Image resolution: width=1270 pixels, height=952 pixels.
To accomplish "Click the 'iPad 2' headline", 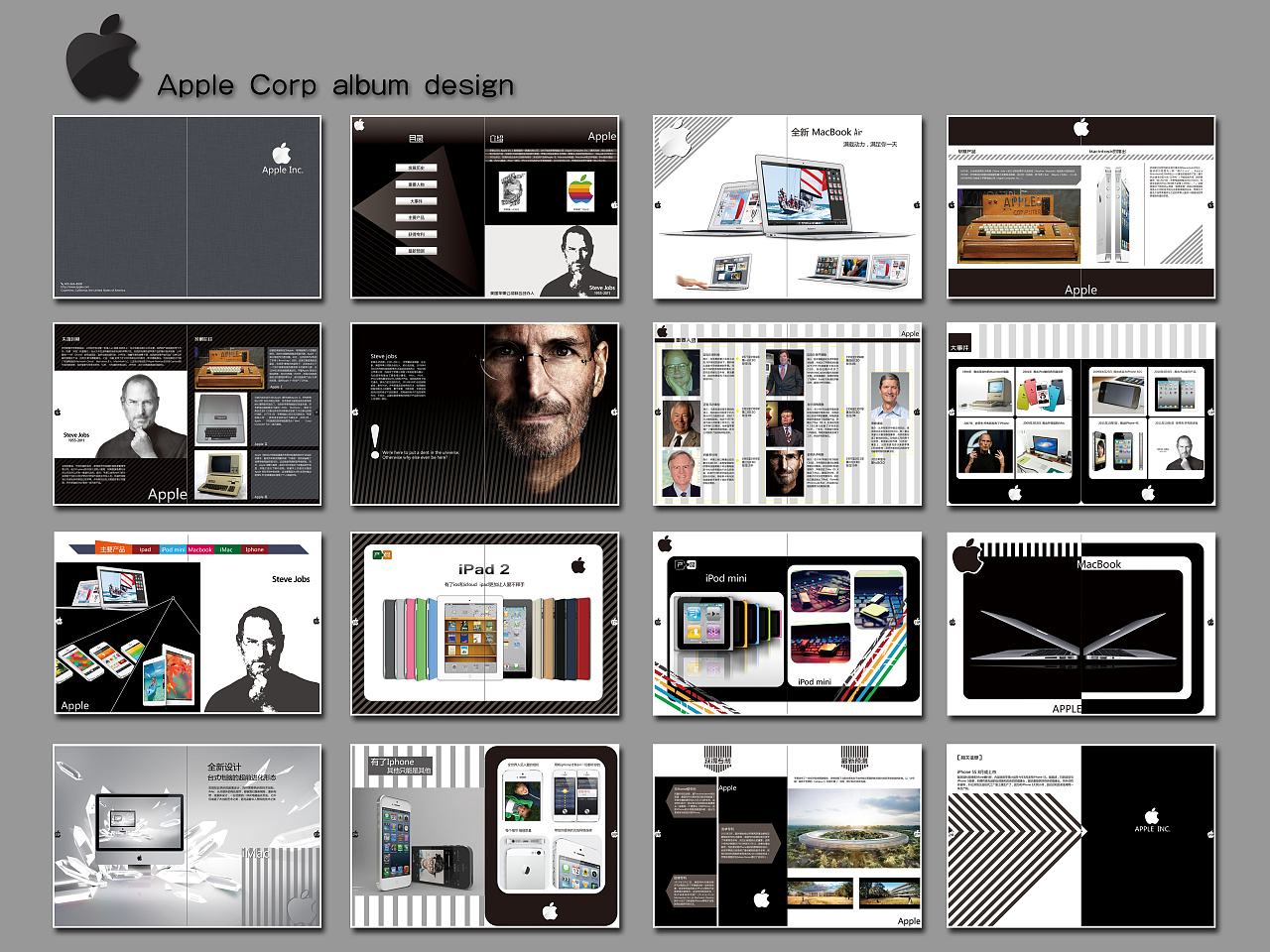I will (484, 569).
